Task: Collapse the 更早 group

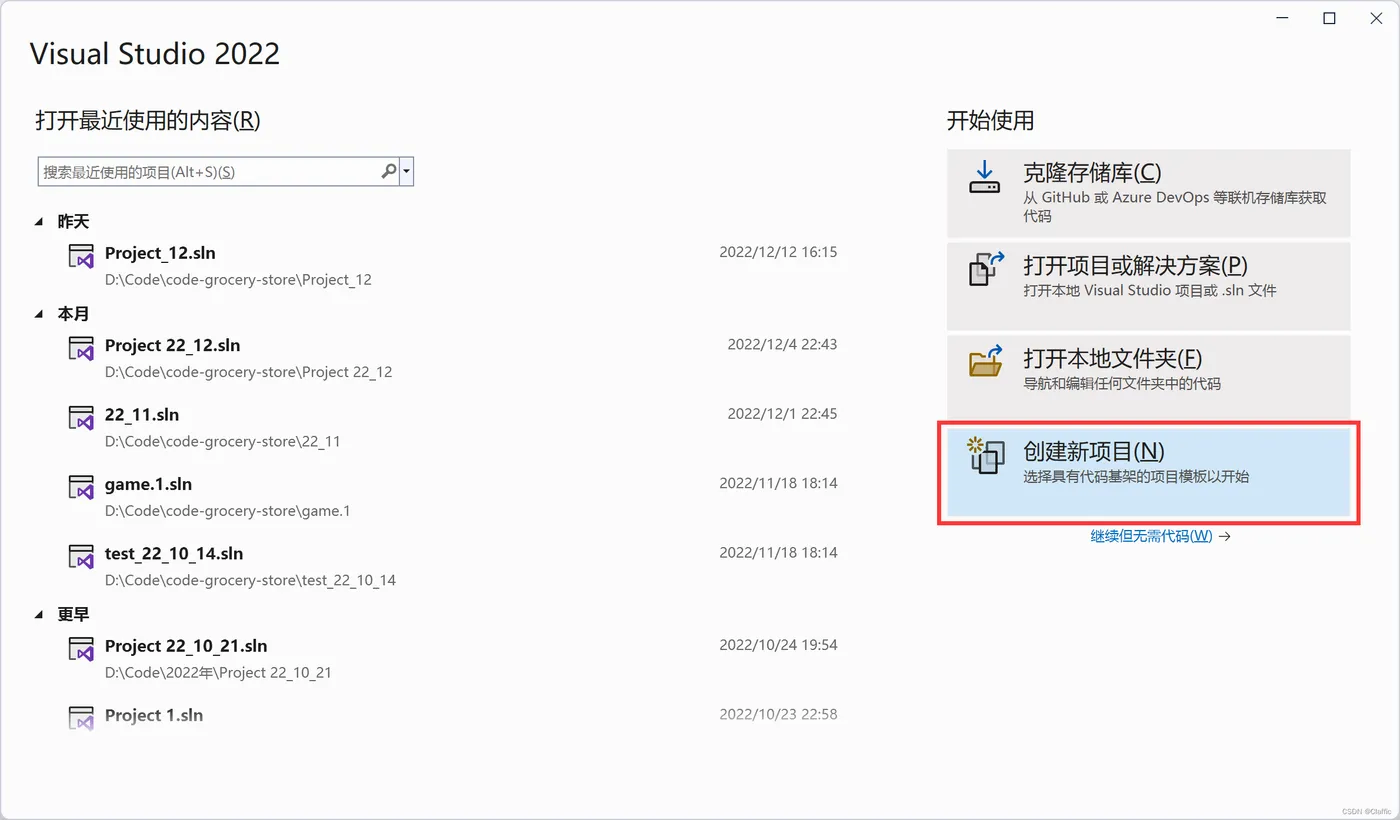Action: 39,614
